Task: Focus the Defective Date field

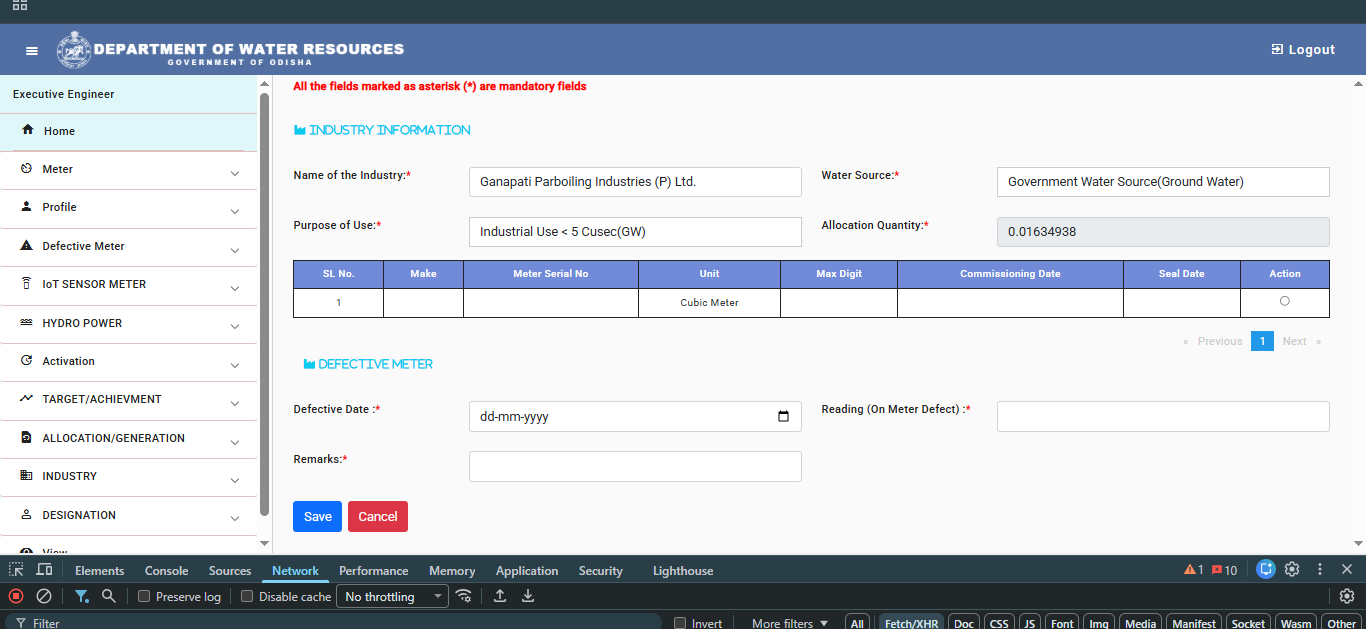Action: click(635, 417)
